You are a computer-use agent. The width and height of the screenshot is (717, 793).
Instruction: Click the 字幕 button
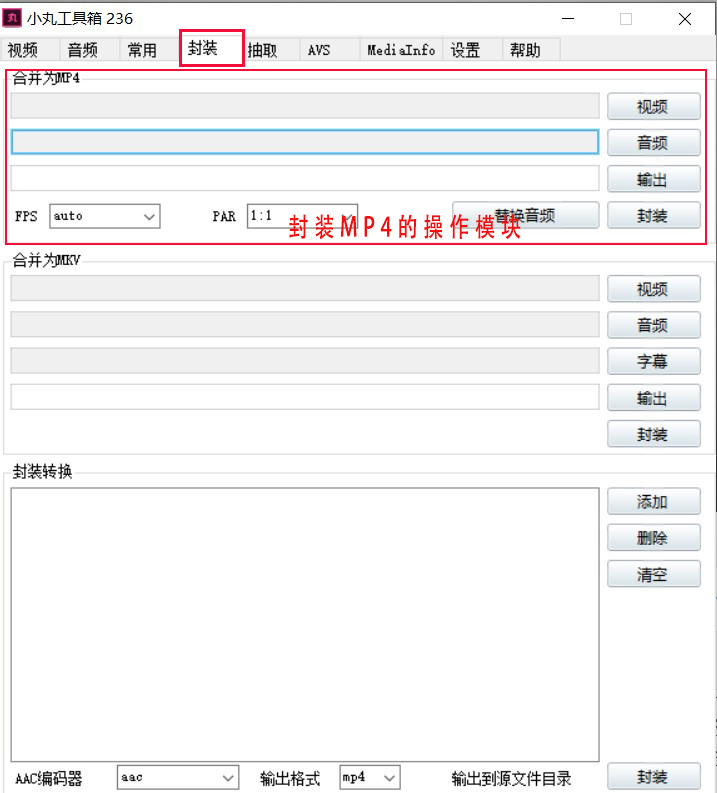click(x=654, y=361)
